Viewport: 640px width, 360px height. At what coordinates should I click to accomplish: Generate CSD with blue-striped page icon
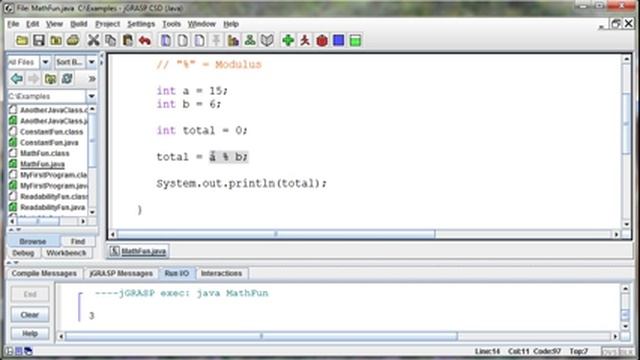[x=166, y=40]
